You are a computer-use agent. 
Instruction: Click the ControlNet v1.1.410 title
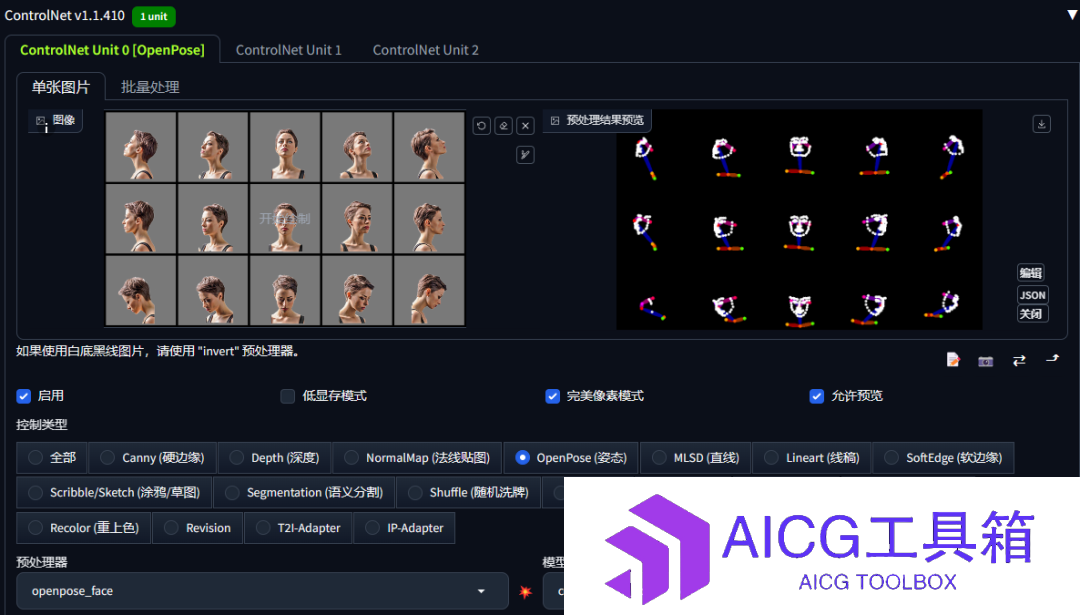click(x=65, y=15)
